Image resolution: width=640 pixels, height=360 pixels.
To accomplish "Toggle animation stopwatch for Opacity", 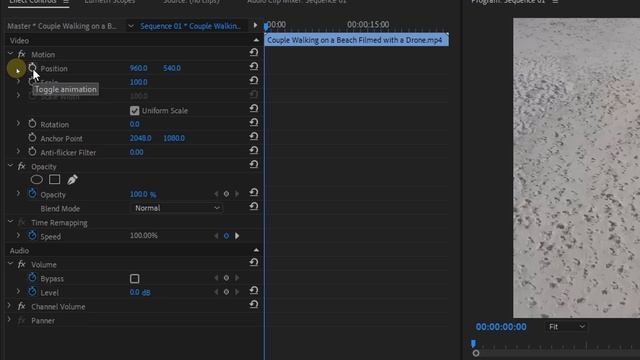I will (x=32, y=194).
